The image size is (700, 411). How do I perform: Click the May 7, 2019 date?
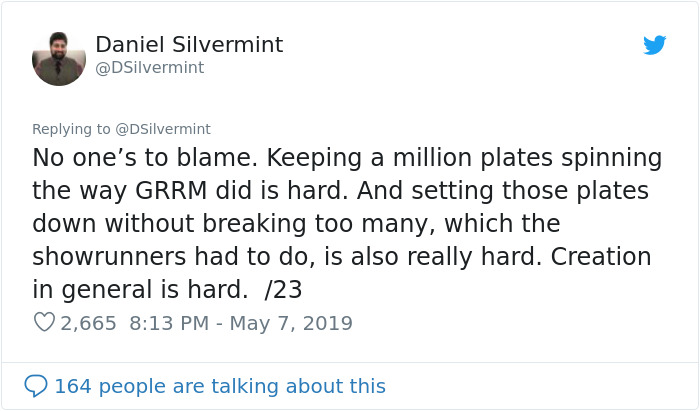click(290, 323)
